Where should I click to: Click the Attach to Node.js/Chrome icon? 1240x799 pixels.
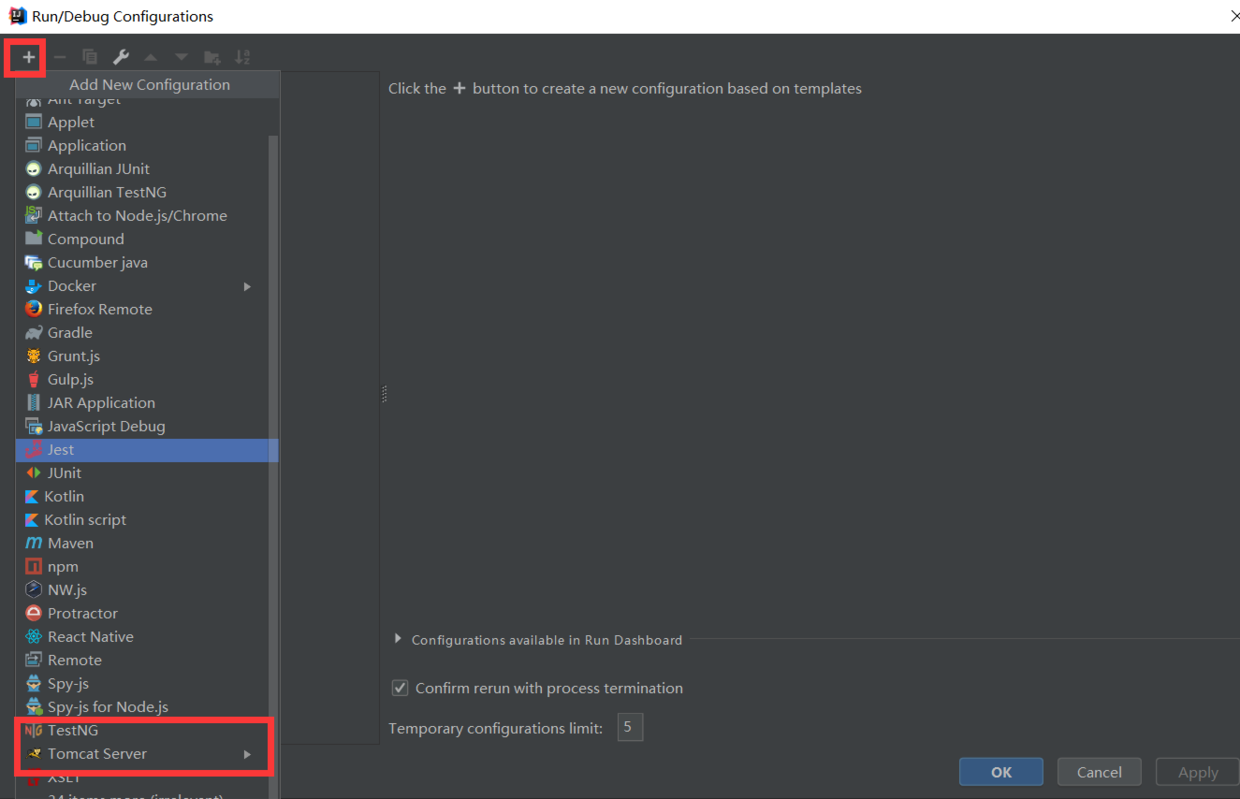(33, 215)
